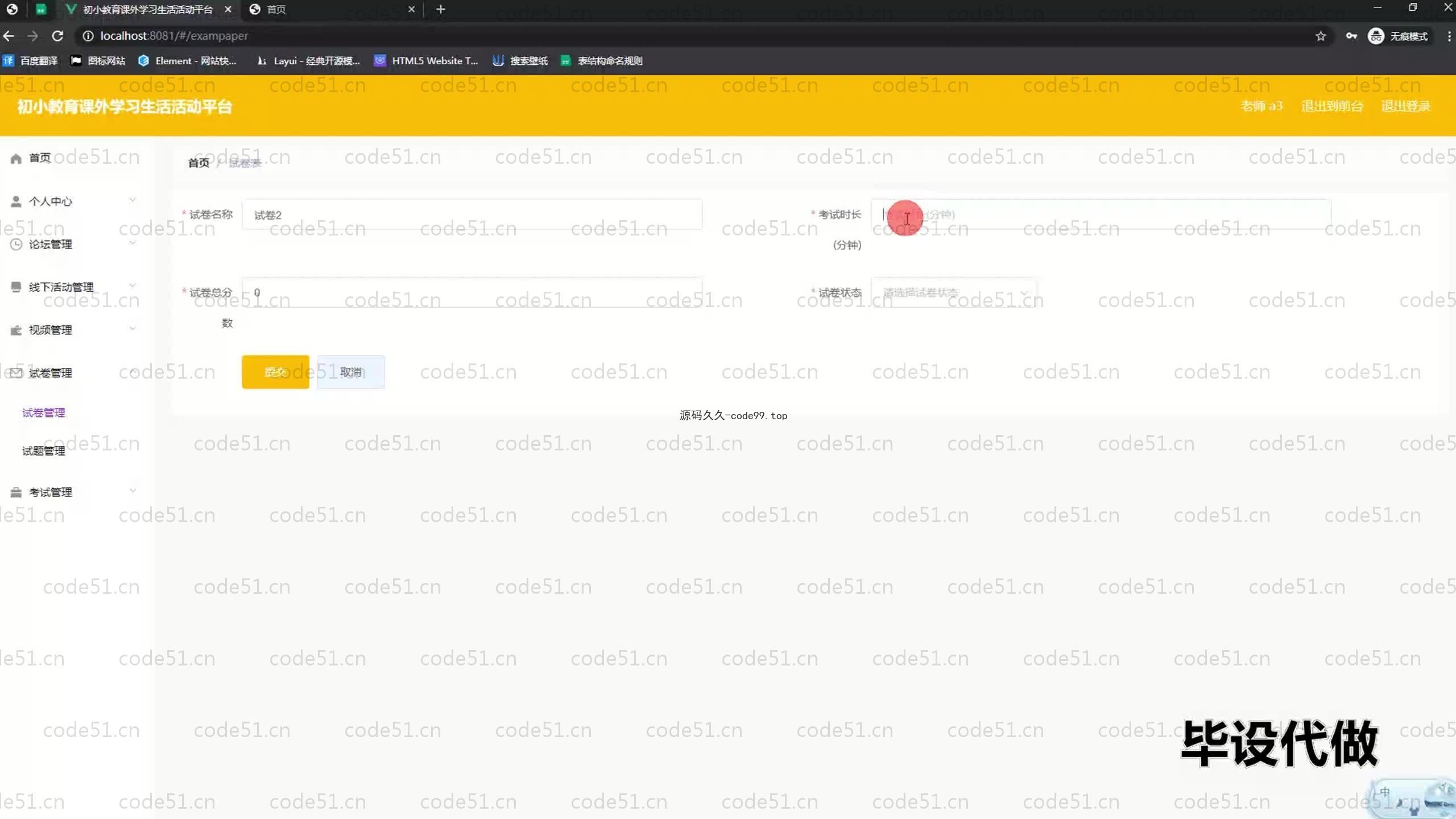Select the 试题管理 submenu item
The width and height of the screenshot is (1456, 819).
[x=44, y=451]
